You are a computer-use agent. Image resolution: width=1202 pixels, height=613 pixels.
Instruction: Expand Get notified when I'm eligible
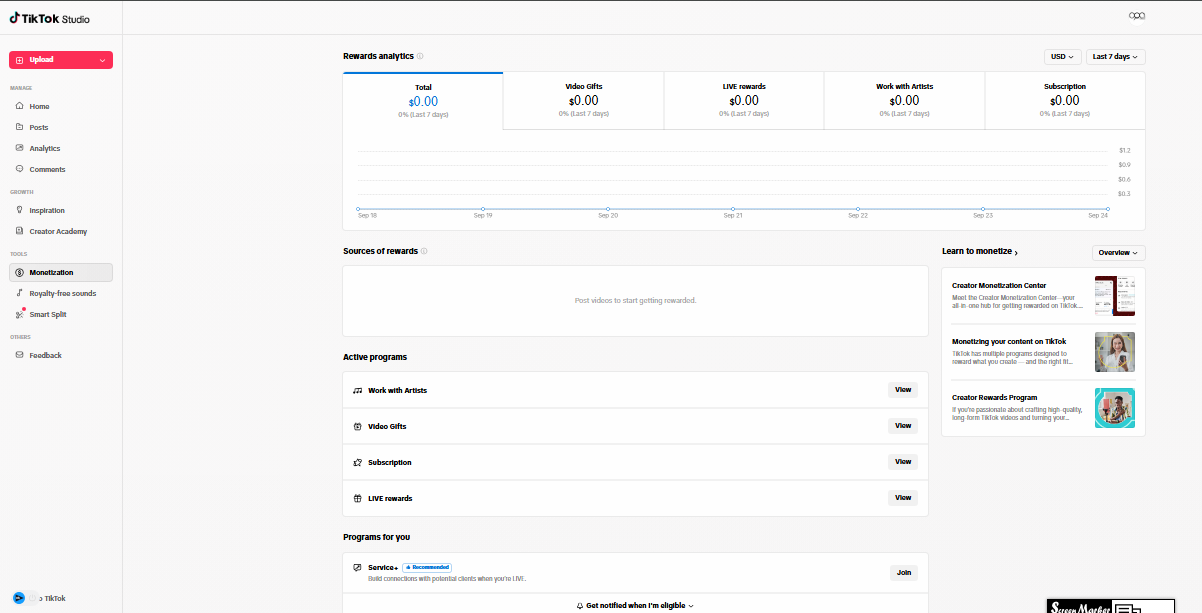(x=635, y=605)
